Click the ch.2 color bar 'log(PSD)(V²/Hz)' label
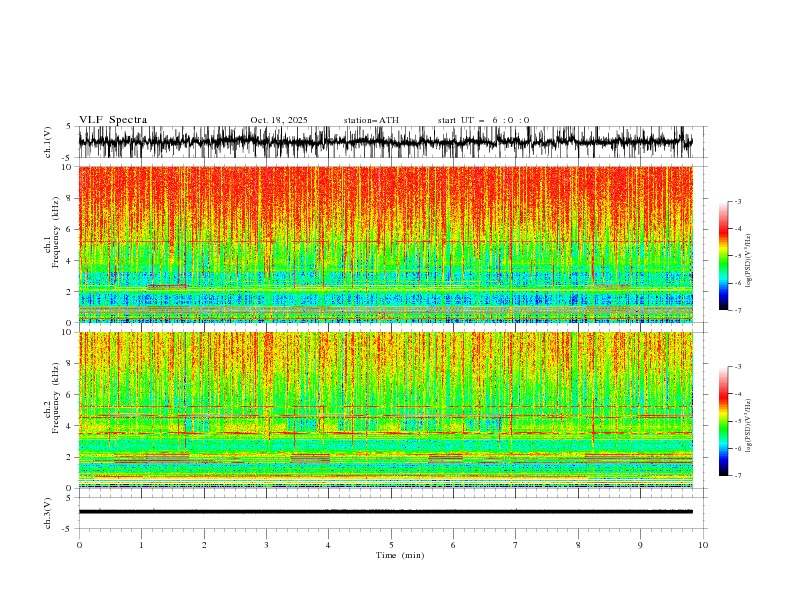This screenshot has width=792, height=612. coord(749,426)
